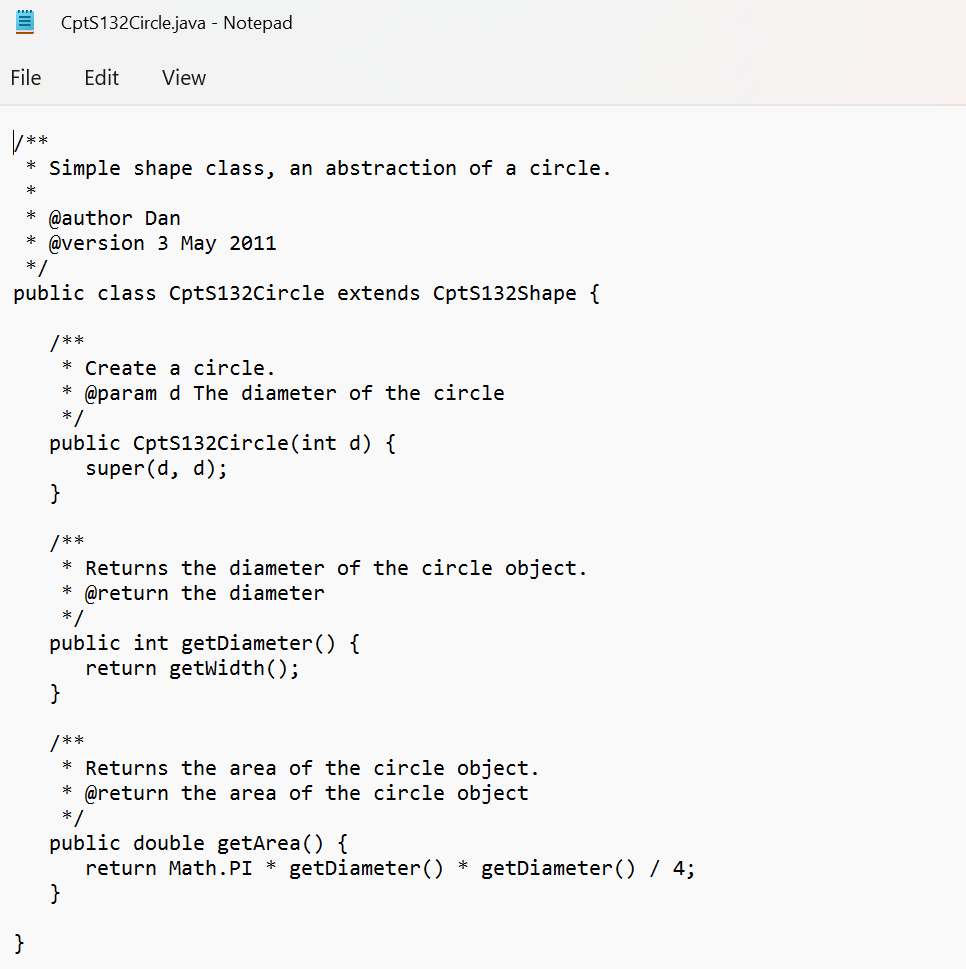The image size is (966, 969).
Task: Click the Notepad icon in the title bar
Action: (x=24, y=21)
